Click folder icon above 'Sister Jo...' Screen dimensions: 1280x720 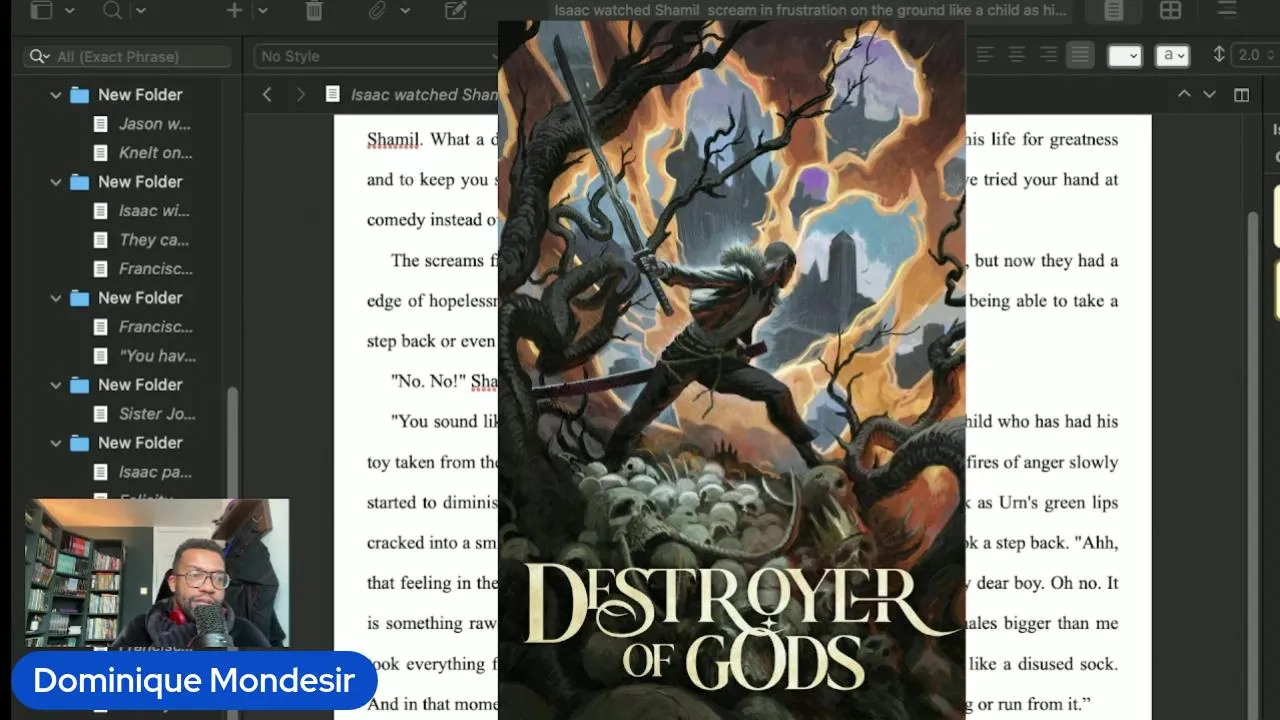pyautogui.click(x=80, y=385)
